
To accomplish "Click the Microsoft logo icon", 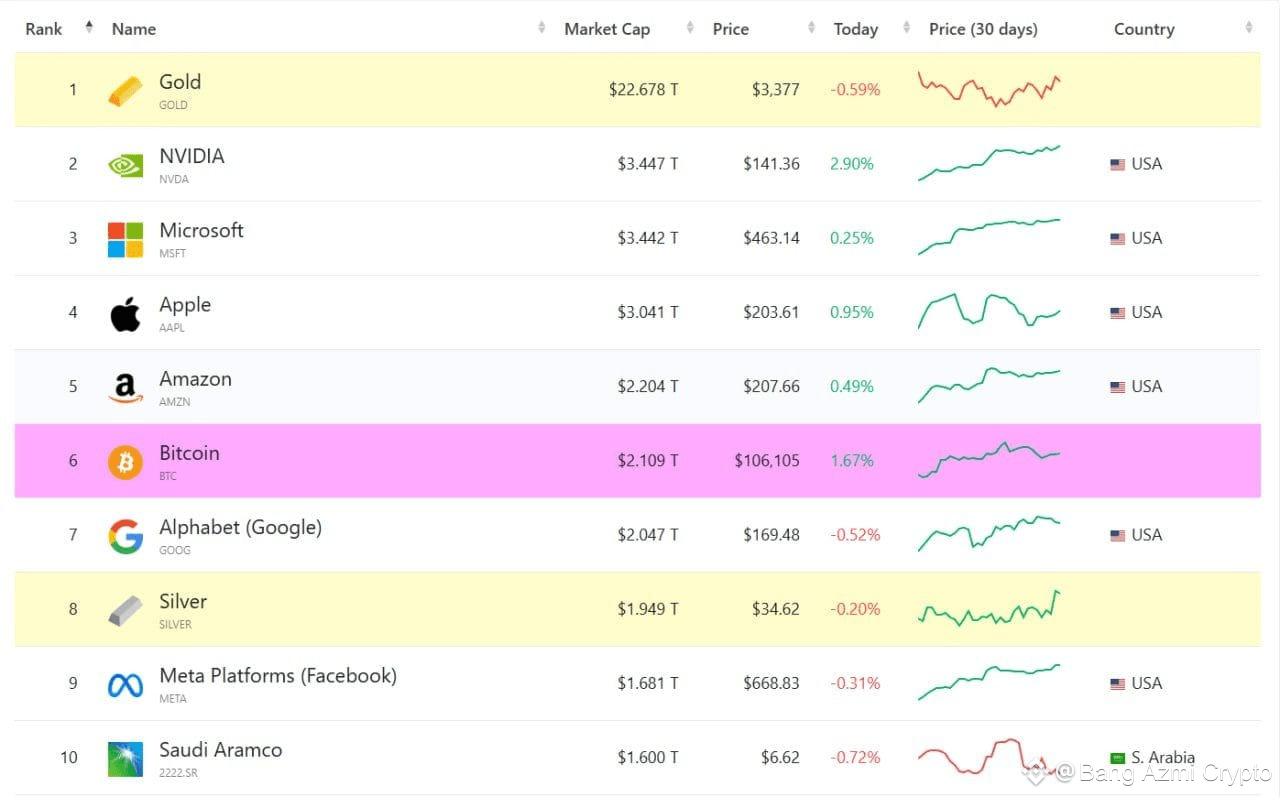I will click(125, 239).
